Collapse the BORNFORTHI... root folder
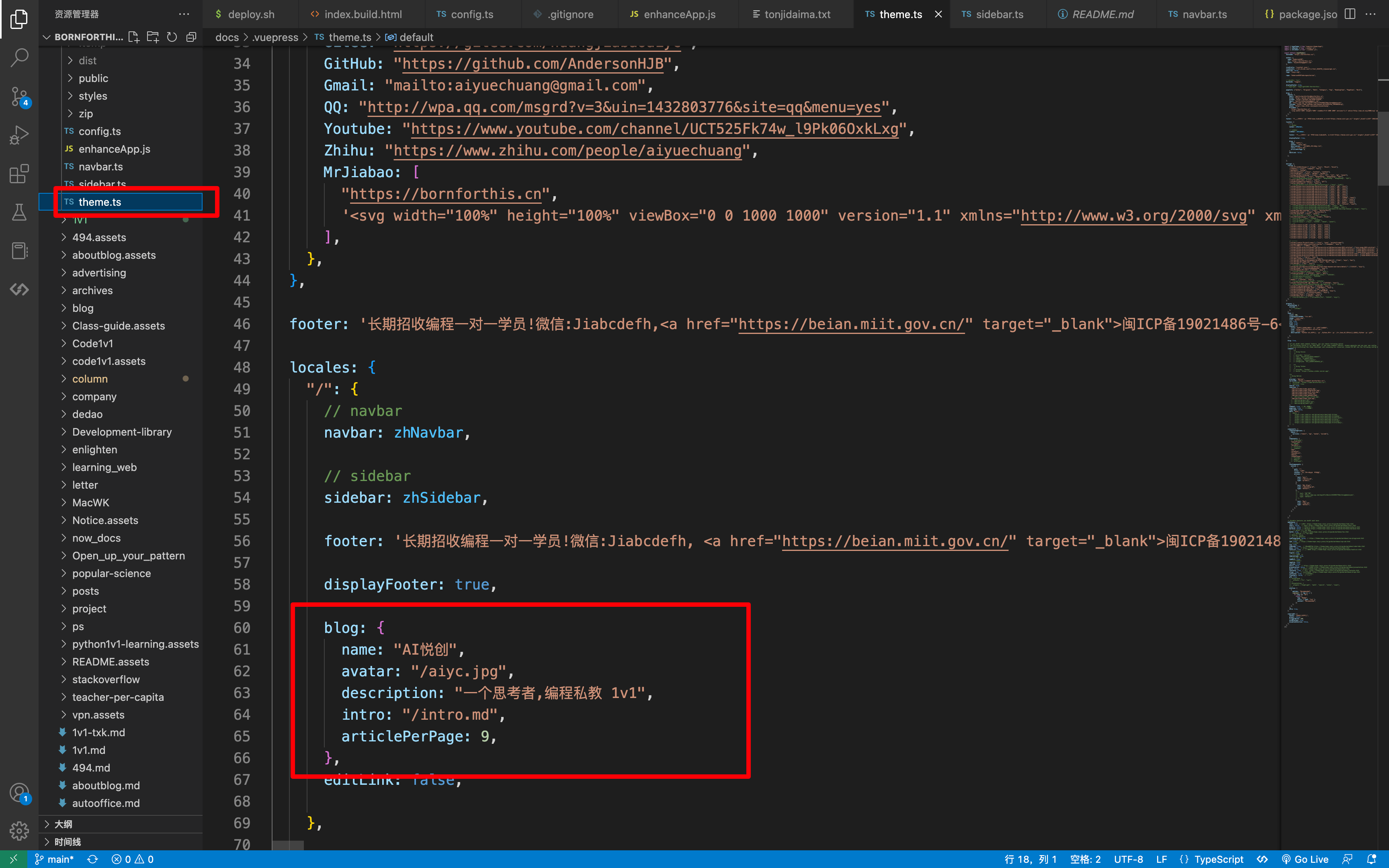Viewport: 1389px width, 868px height. point(83,37)
